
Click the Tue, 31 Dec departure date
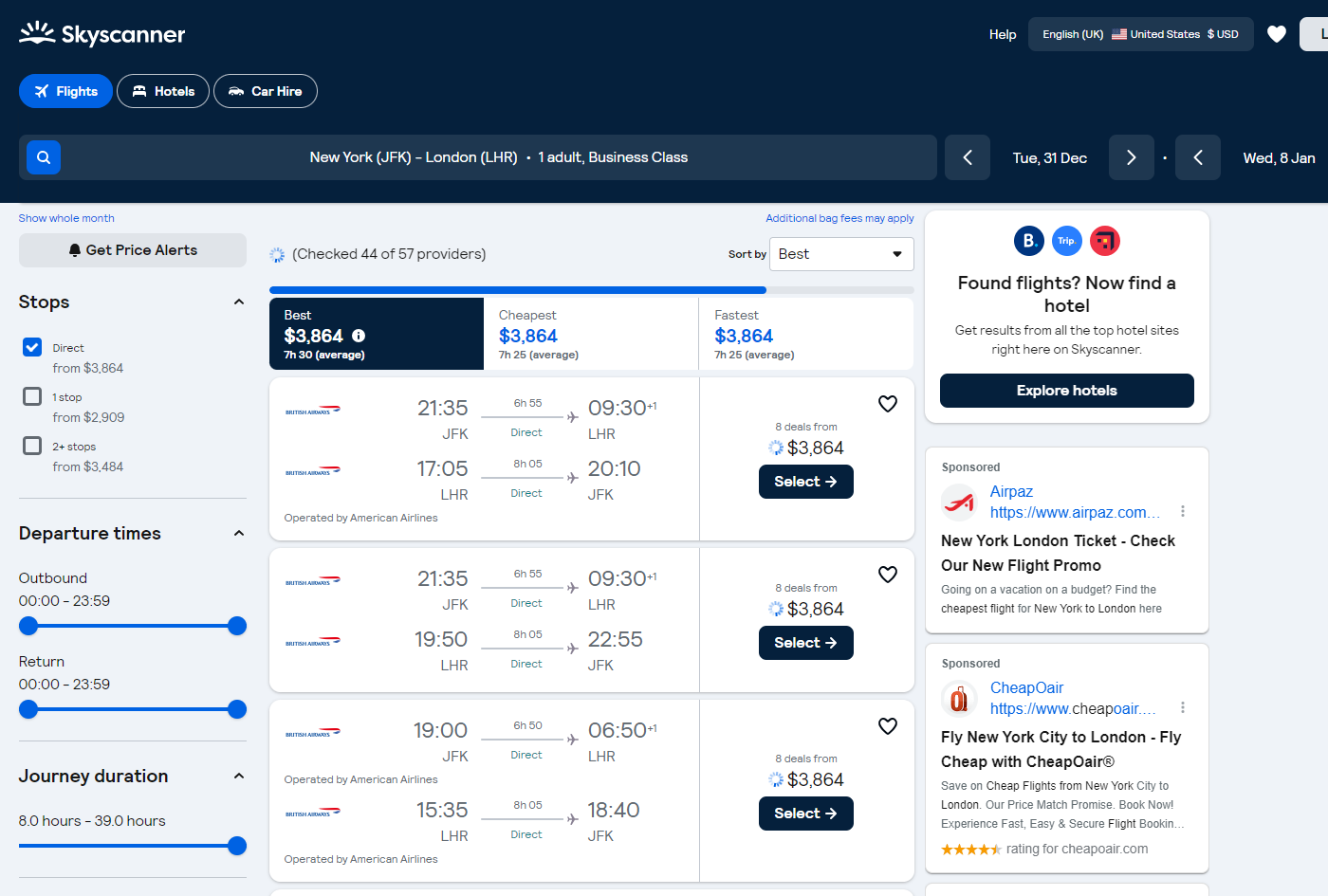pyautogui.click(x=1049, y=157)
